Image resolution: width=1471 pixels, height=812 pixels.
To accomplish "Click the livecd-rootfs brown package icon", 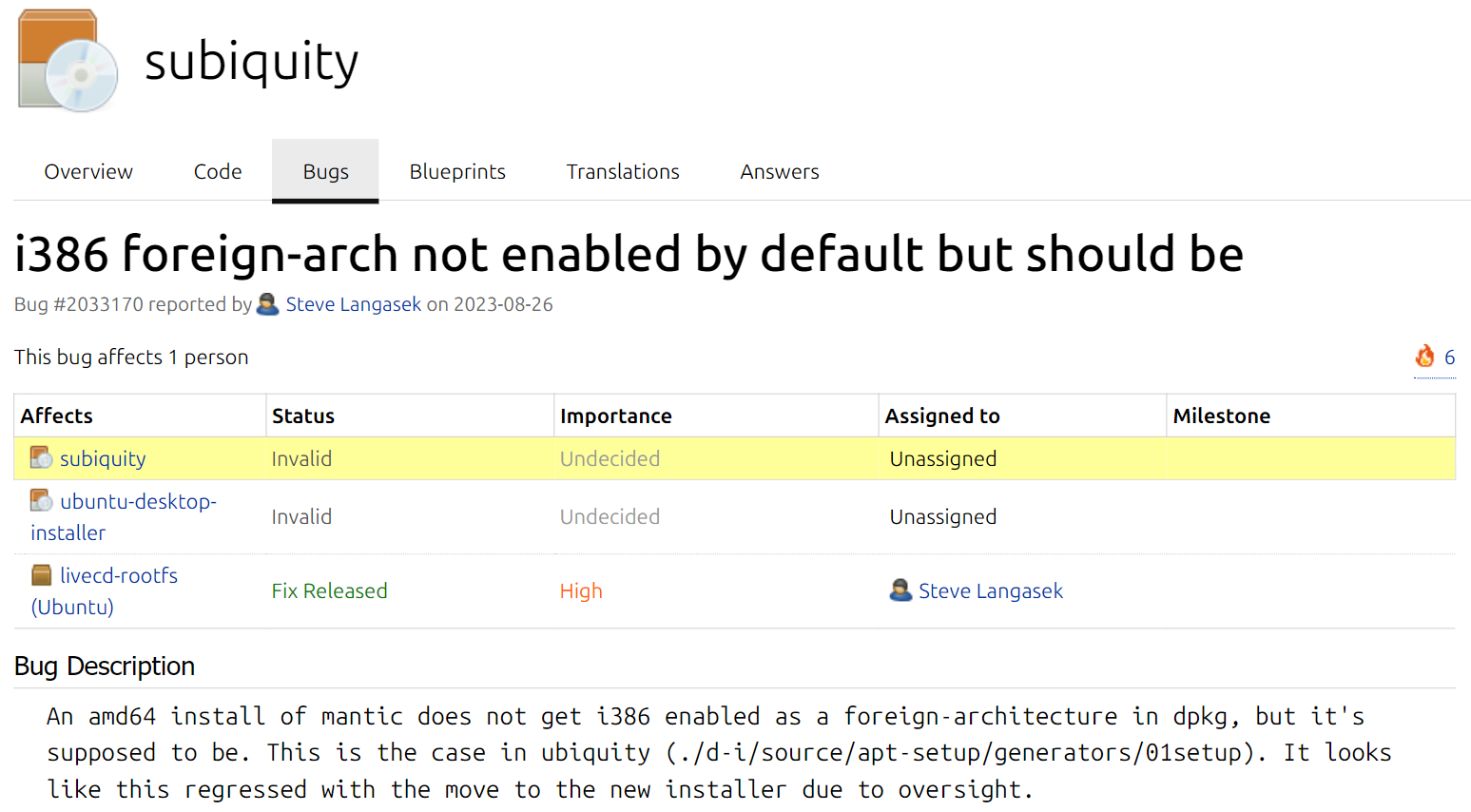I will (41, 575).
